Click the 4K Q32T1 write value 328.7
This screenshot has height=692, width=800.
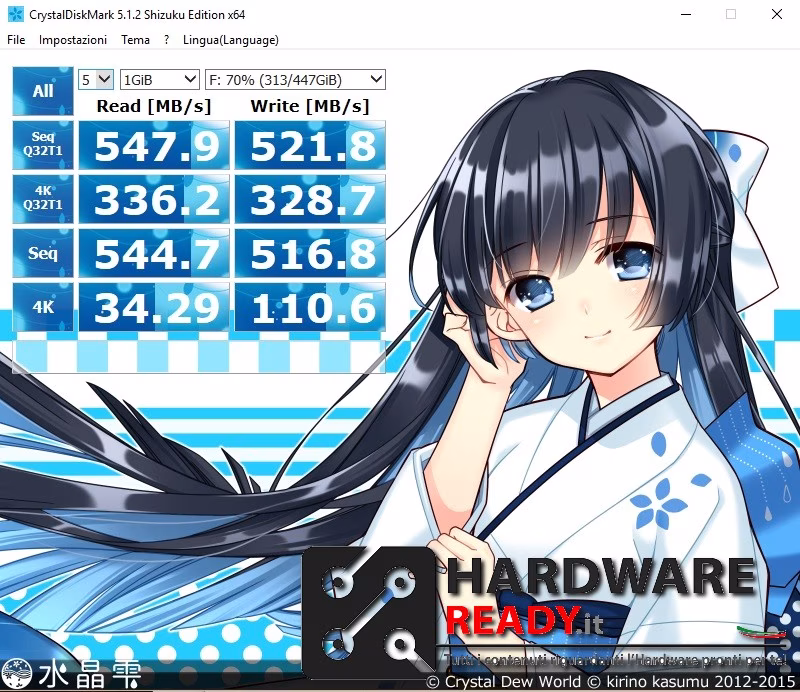point(310,200)
